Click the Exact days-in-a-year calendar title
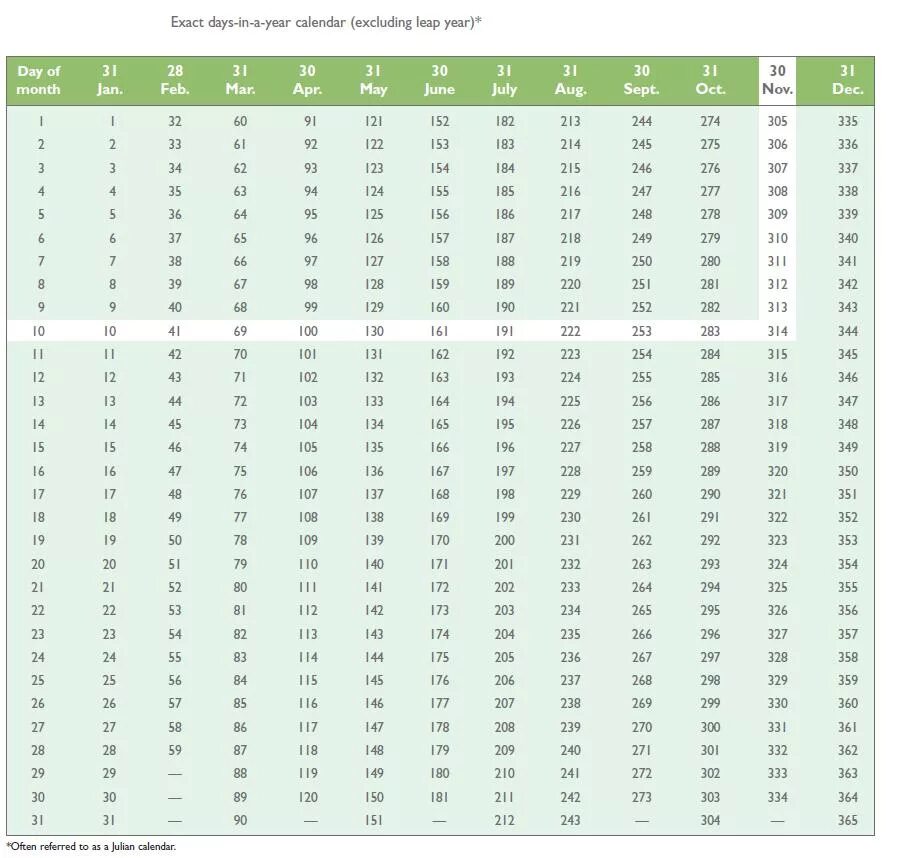 pyautogui.click(x=326, y=23)
